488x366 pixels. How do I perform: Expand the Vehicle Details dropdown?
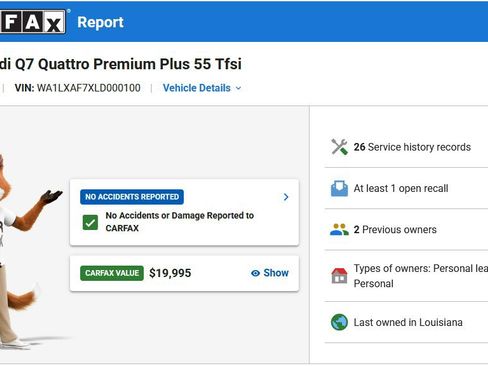click(x=202, y=88)
